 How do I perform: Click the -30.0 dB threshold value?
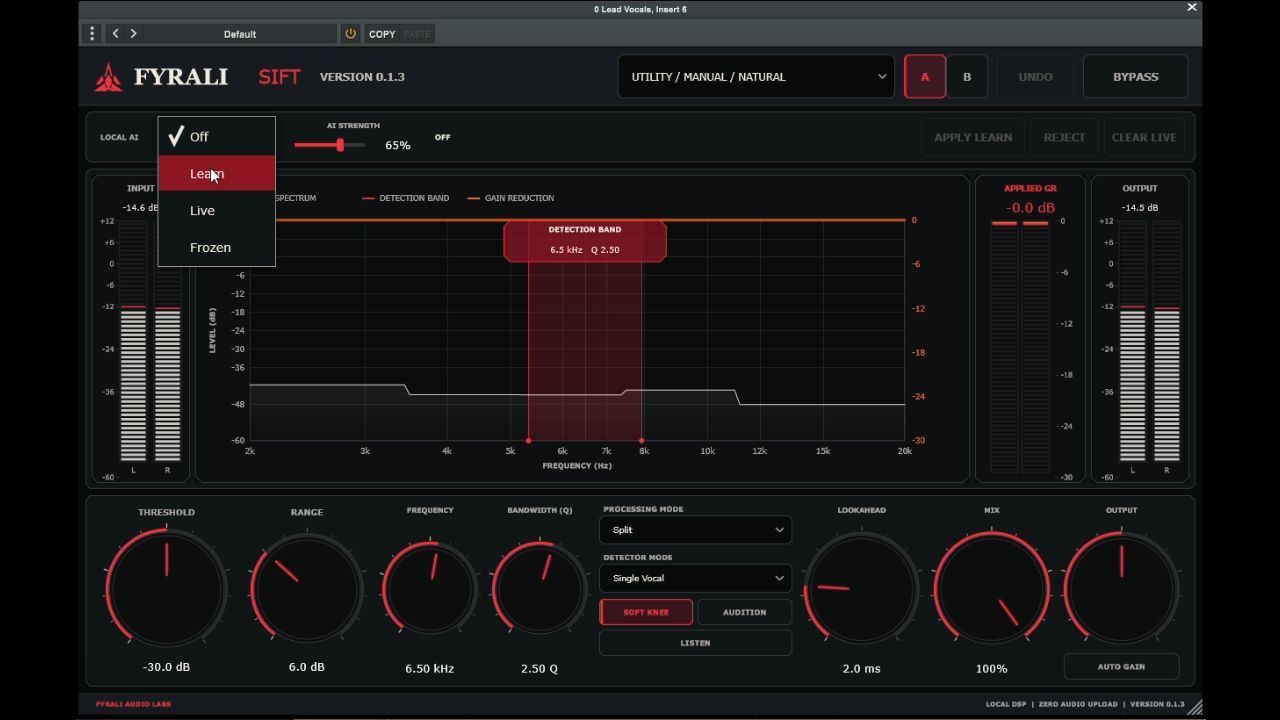(x=166, y=667)
